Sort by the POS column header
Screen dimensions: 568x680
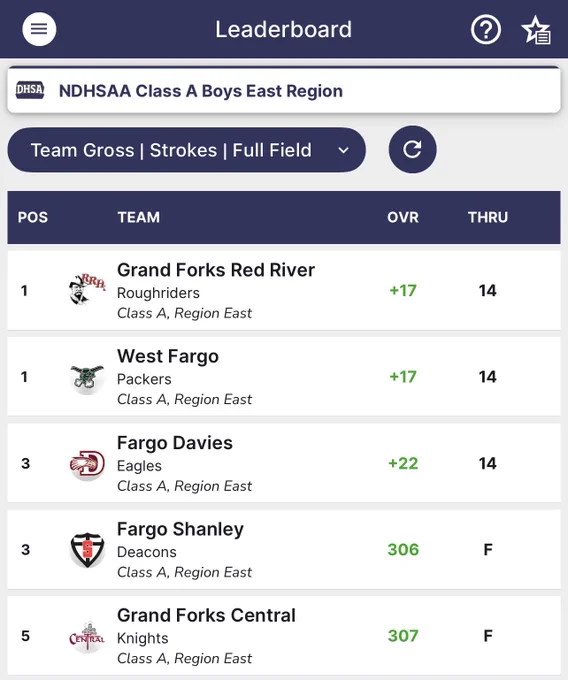coord(33,217)
